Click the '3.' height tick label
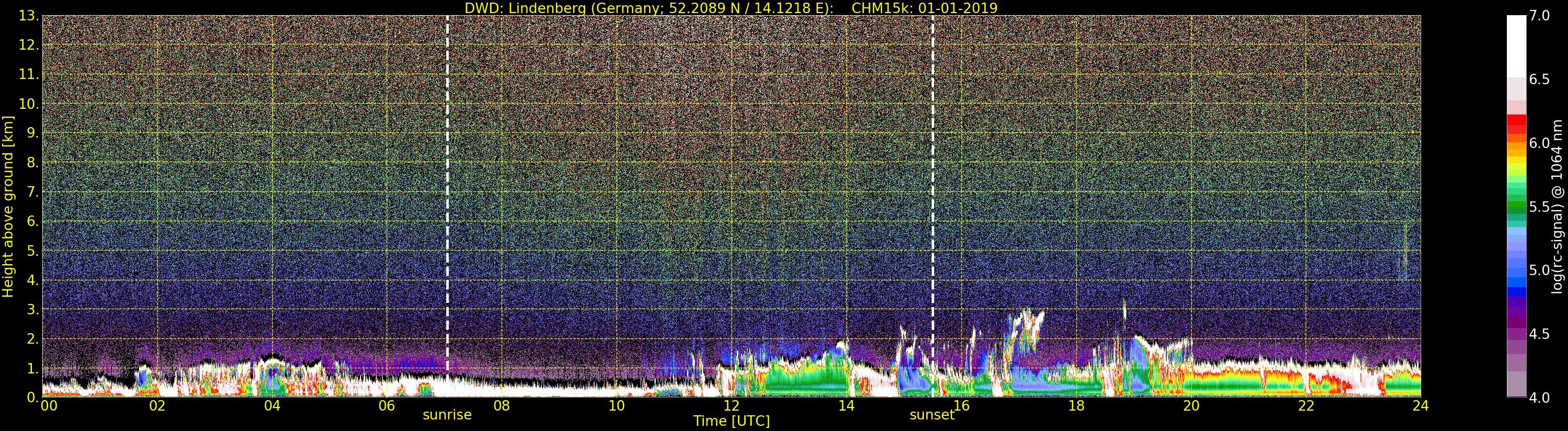1568x431 pixels. 33,309
